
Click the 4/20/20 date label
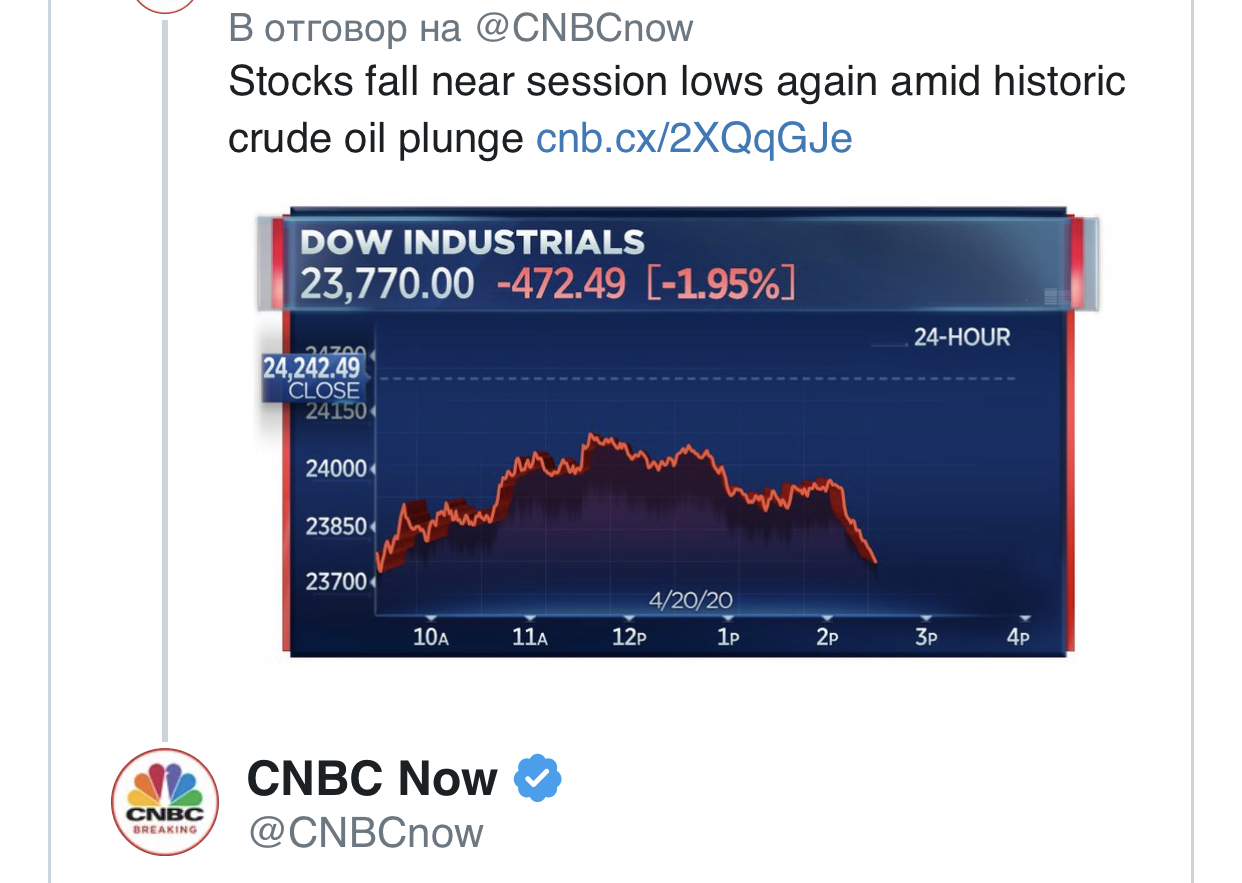[690, 600]
